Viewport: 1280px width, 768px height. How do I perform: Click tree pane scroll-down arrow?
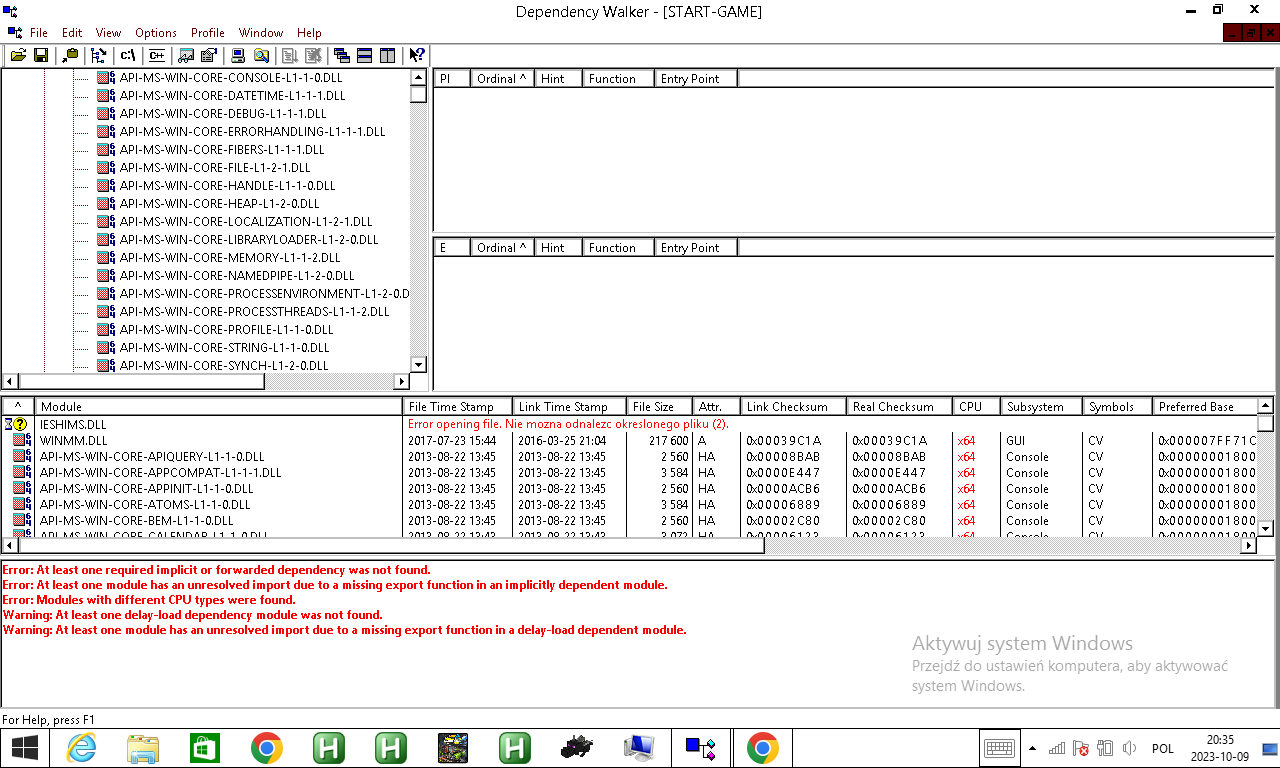[419, 365]
